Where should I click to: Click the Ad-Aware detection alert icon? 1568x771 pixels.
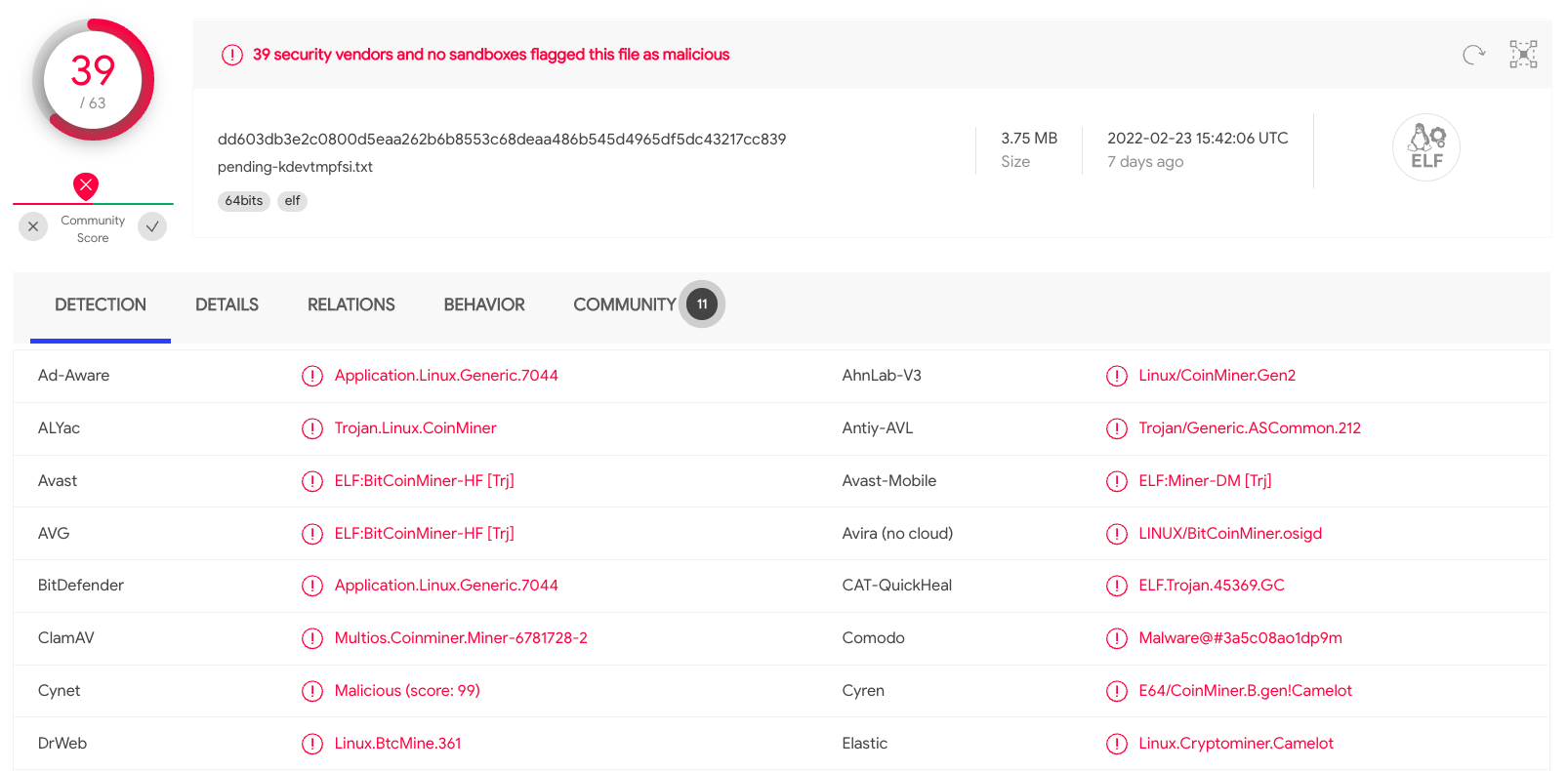(312, 376)
